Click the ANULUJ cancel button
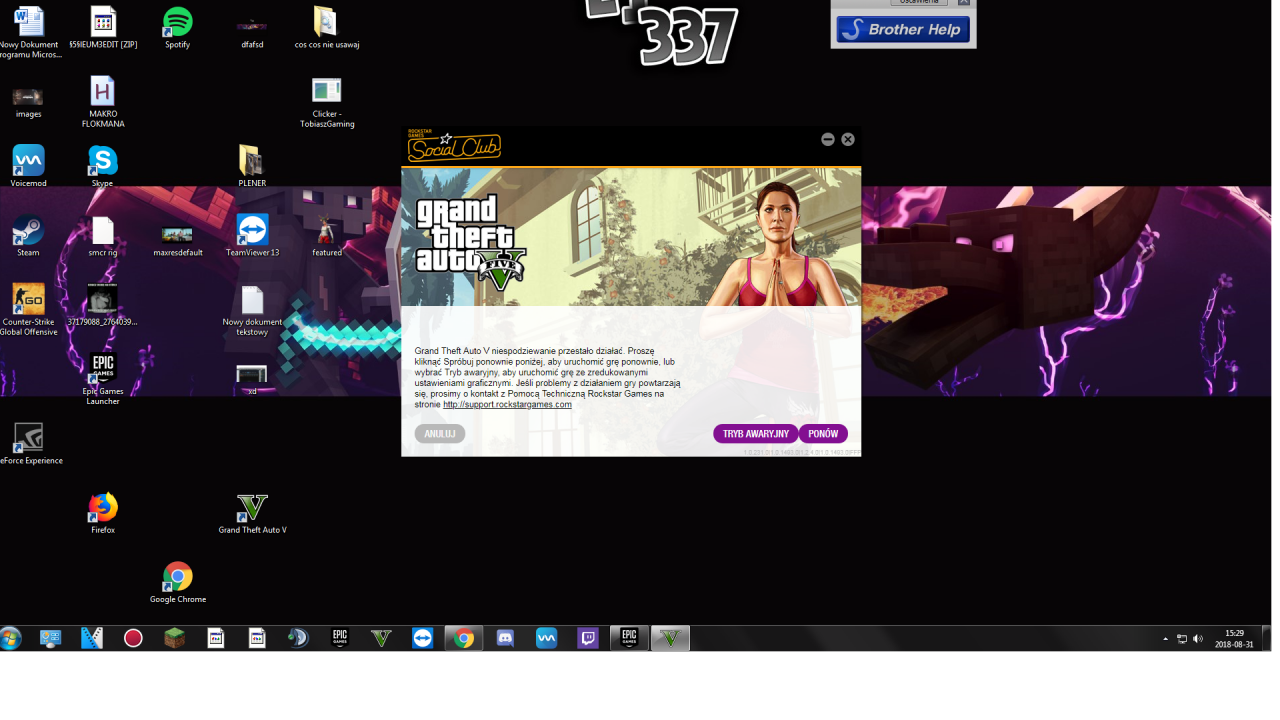 pyautogui.click(x=440, y=434)
